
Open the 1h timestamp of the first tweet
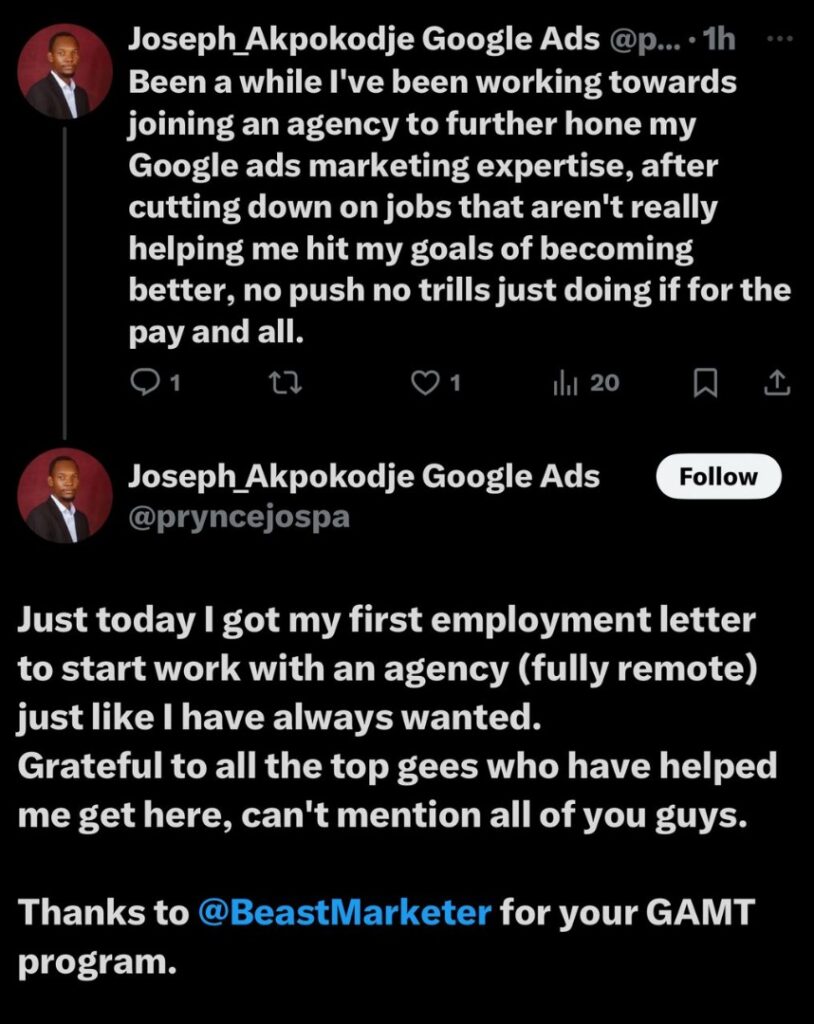pyautogui.click(x=719, y=40)
